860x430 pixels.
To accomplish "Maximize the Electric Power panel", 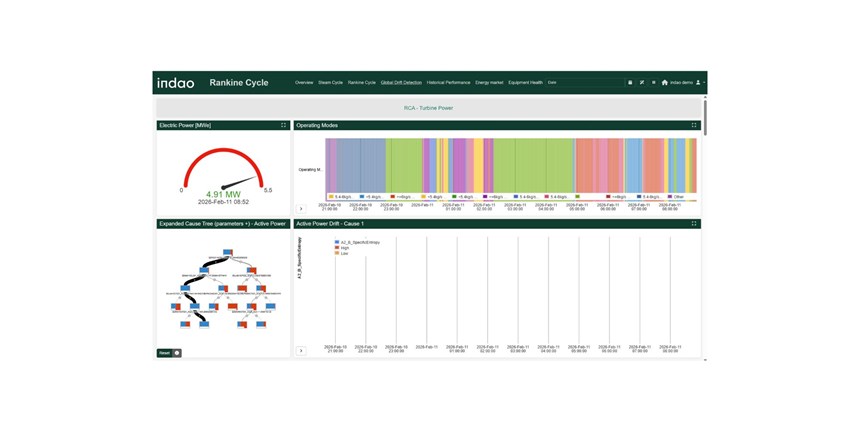I will (283, 126).
